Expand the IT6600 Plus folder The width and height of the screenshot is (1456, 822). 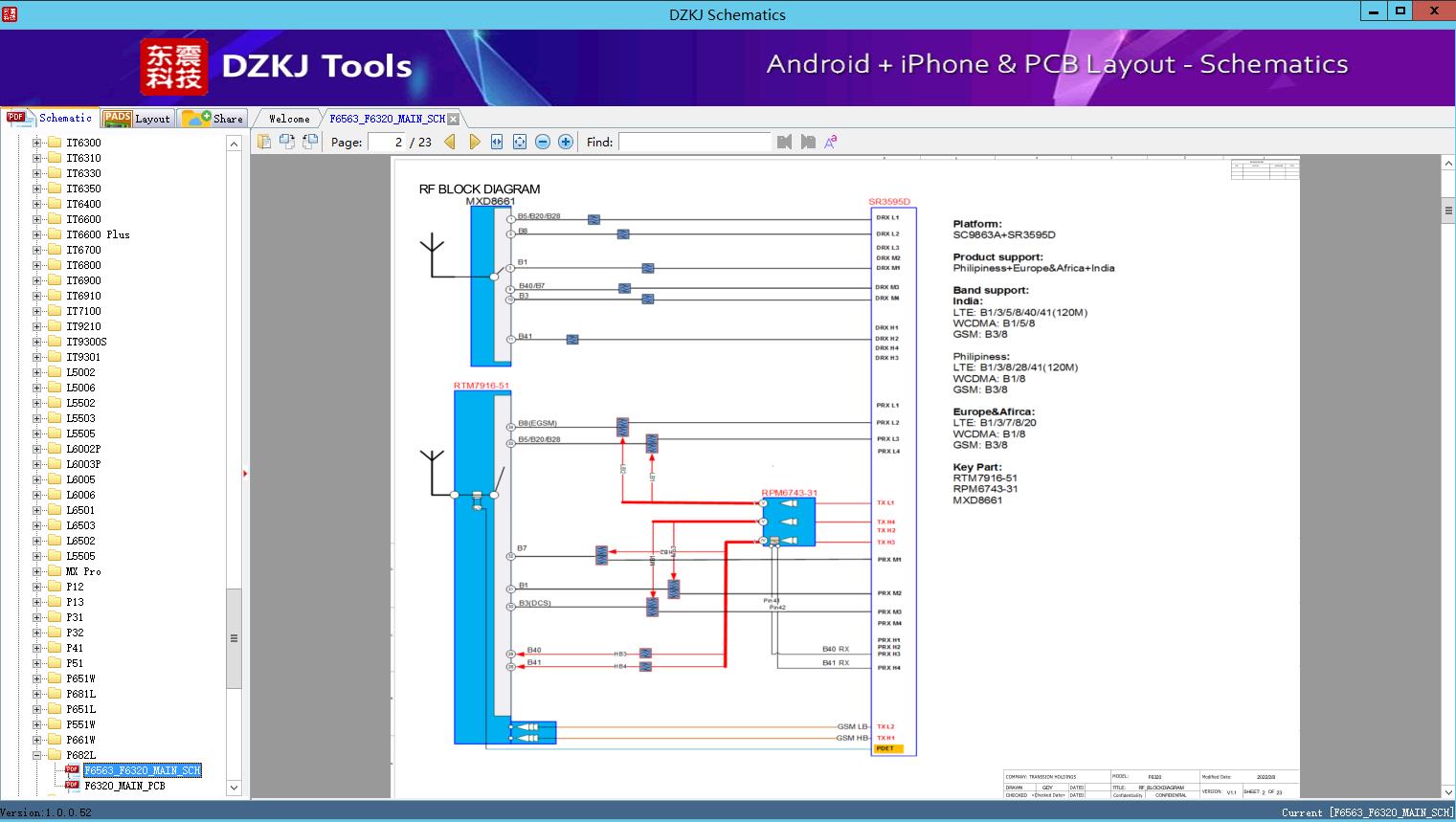36,234
